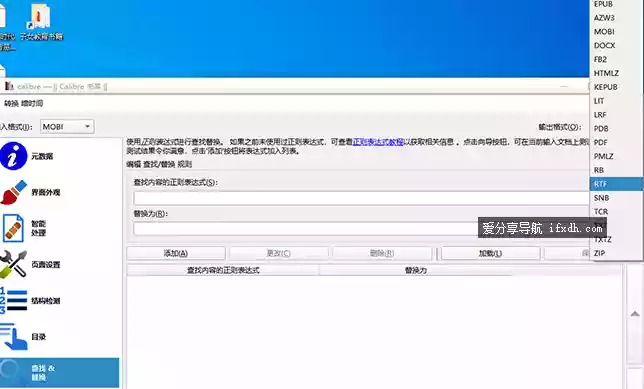Choose DOCX from the output format list
This screenshot has width=644, height=389.
tap(616, 46)
